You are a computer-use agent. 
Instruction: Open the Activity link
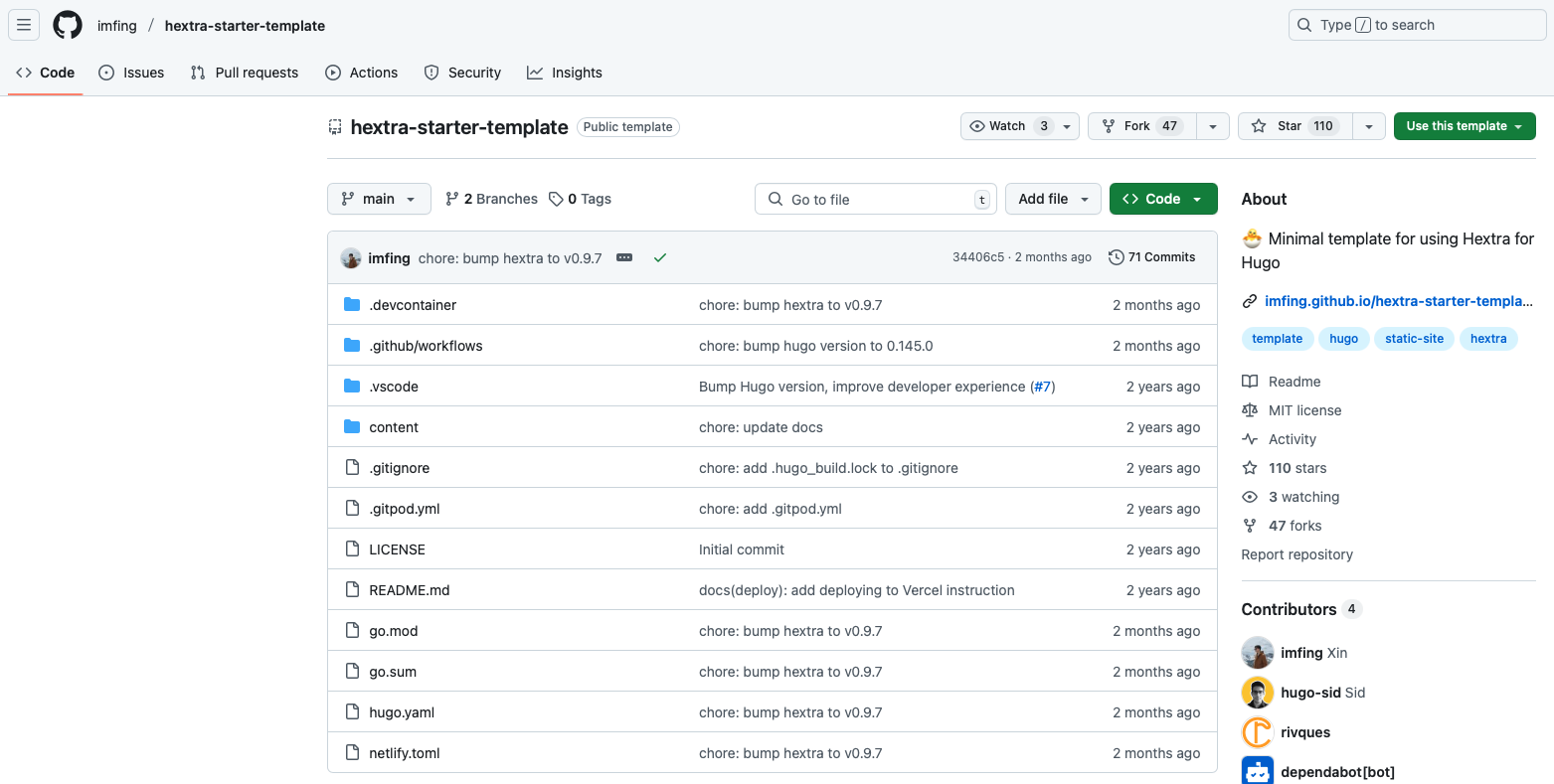(x=1280, y=439)
